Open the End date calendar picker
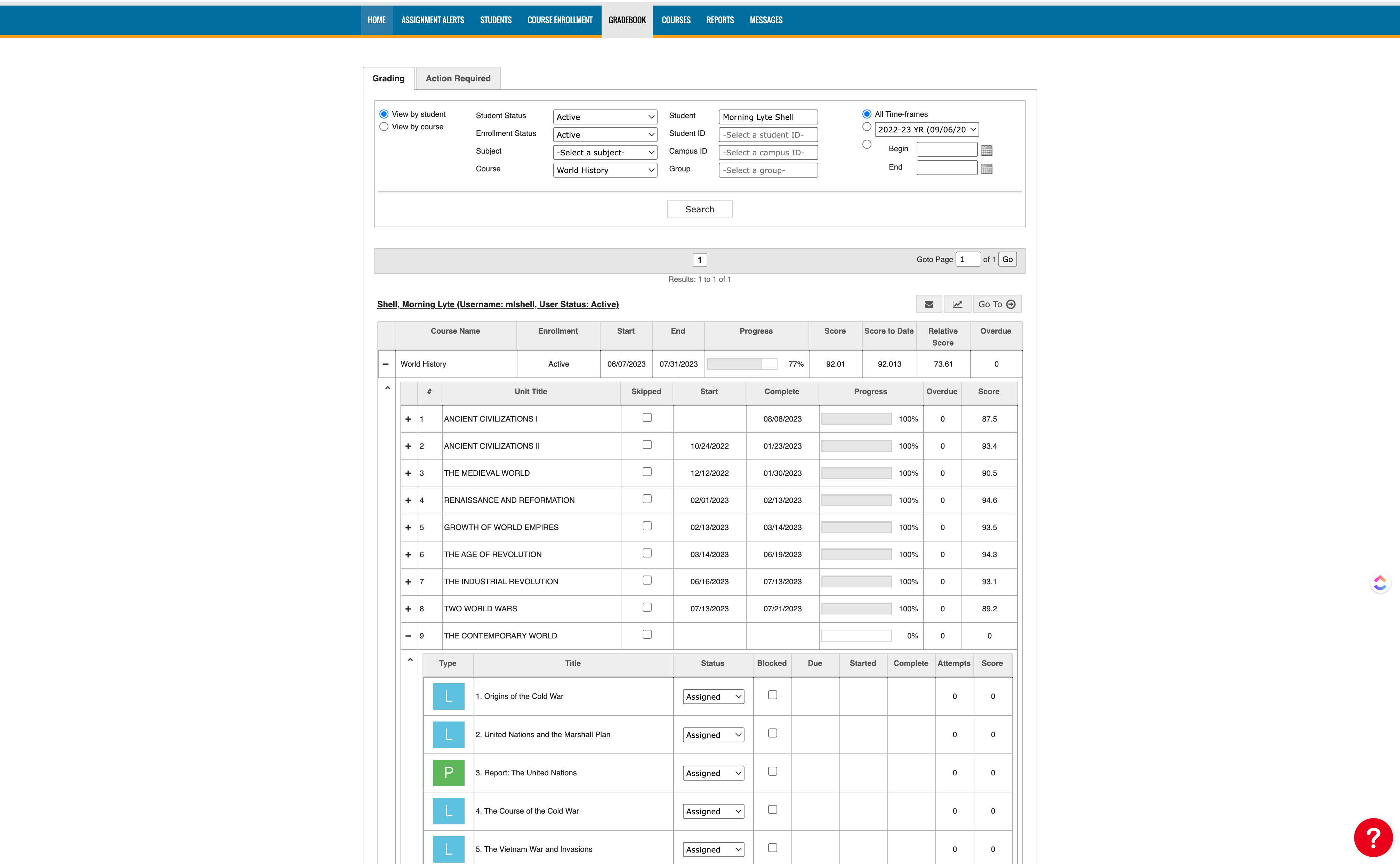 (x=986, y=169)
